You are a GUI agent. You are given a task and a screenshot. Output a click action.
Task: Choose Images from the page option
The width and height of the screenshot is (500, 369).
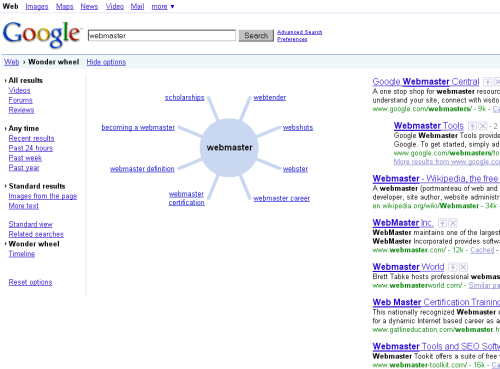click(x=43, y=196)
